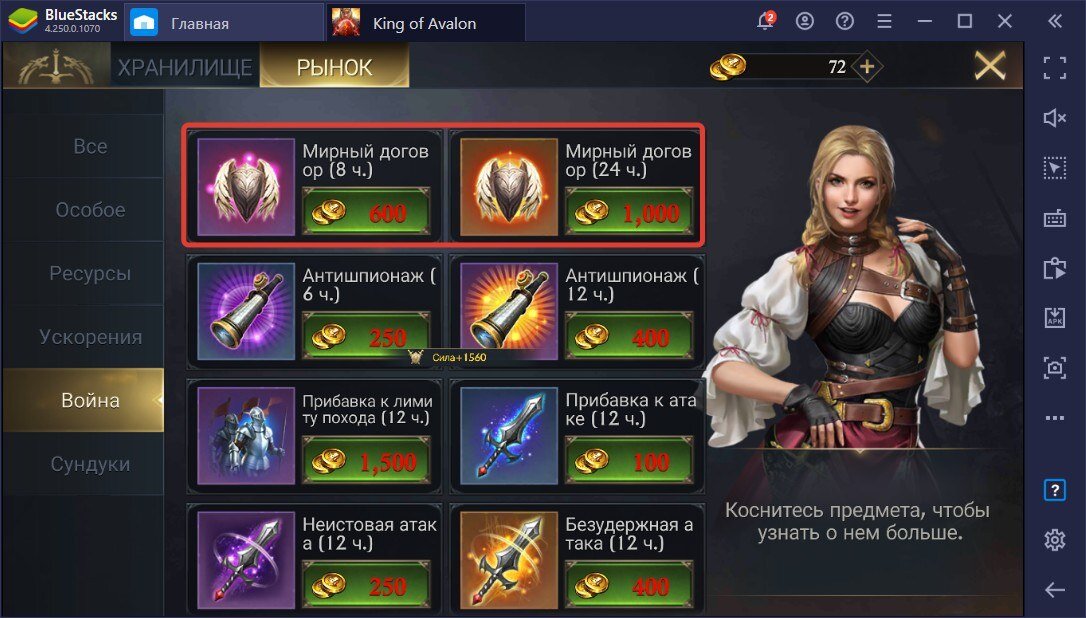Click the screenshot camera icon in sidebar
The height and width of the screenshot is (618, 1086).
point(1054,367)
